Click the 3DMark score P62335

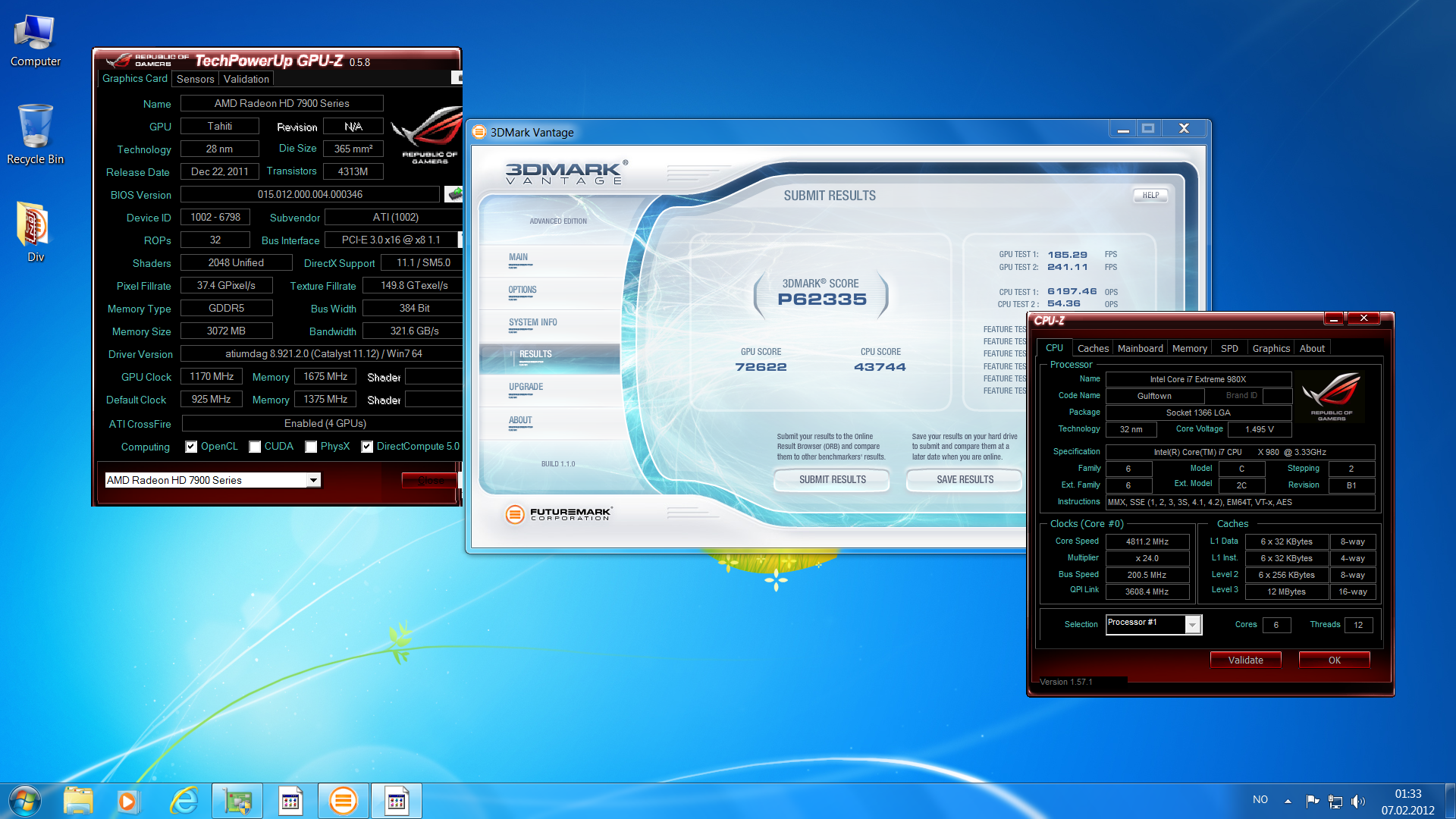coord(822,299)
